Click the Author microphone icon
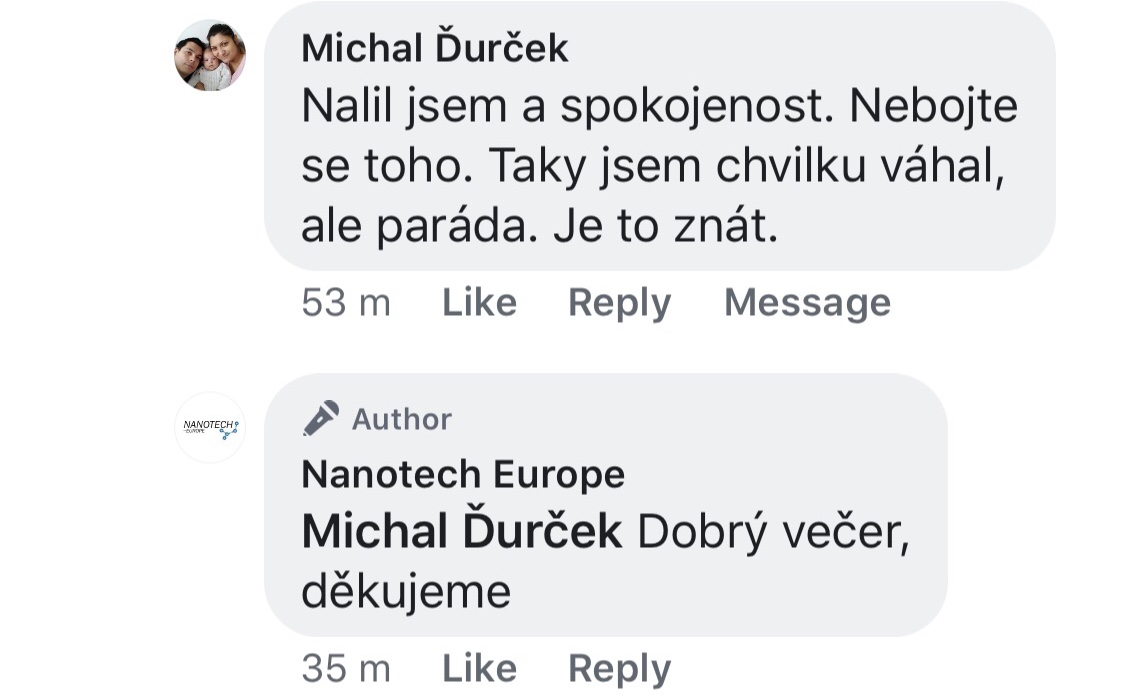 [320, 418]
